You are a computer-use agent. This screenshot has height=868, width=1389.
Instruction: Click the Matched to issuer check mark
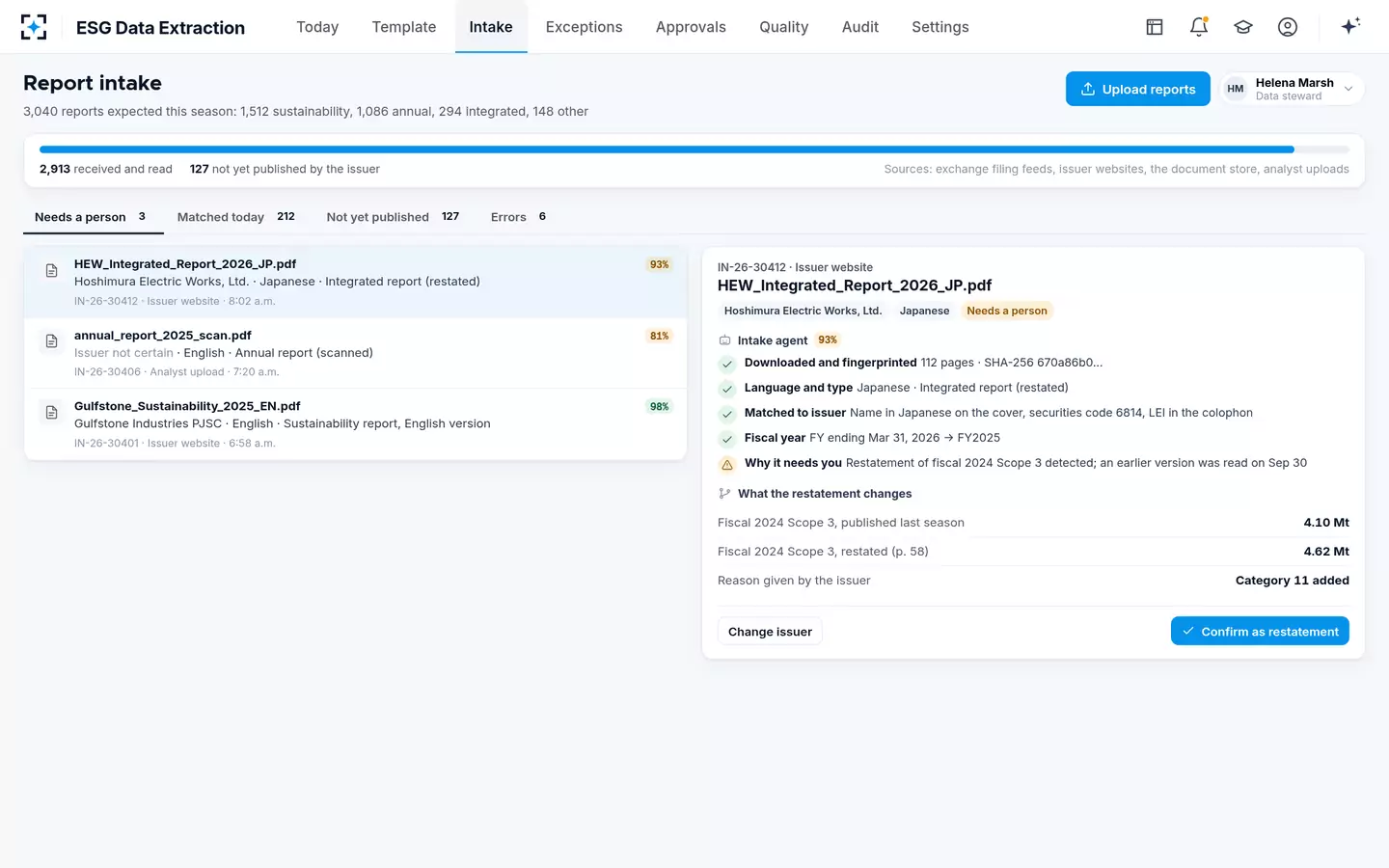(x=727, y=414)
